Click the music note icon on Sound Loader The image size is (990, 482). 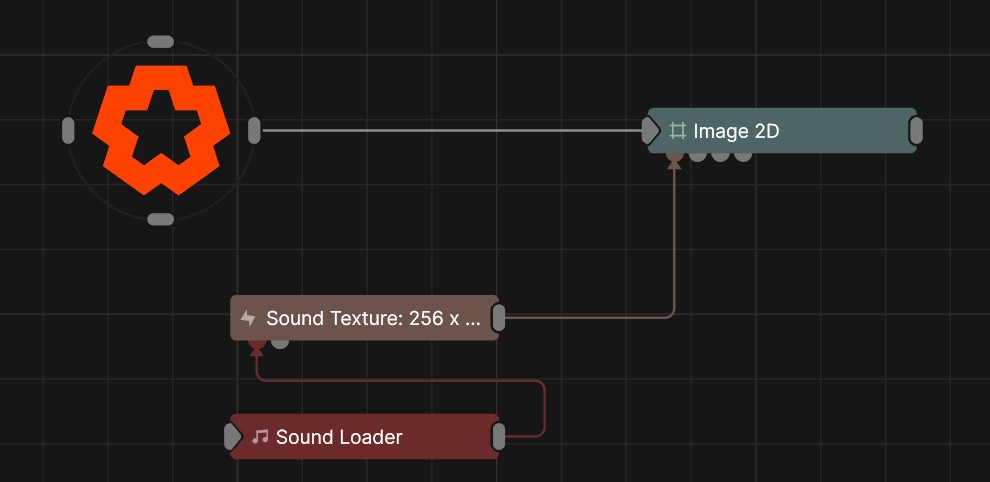(x=260, y=437)
